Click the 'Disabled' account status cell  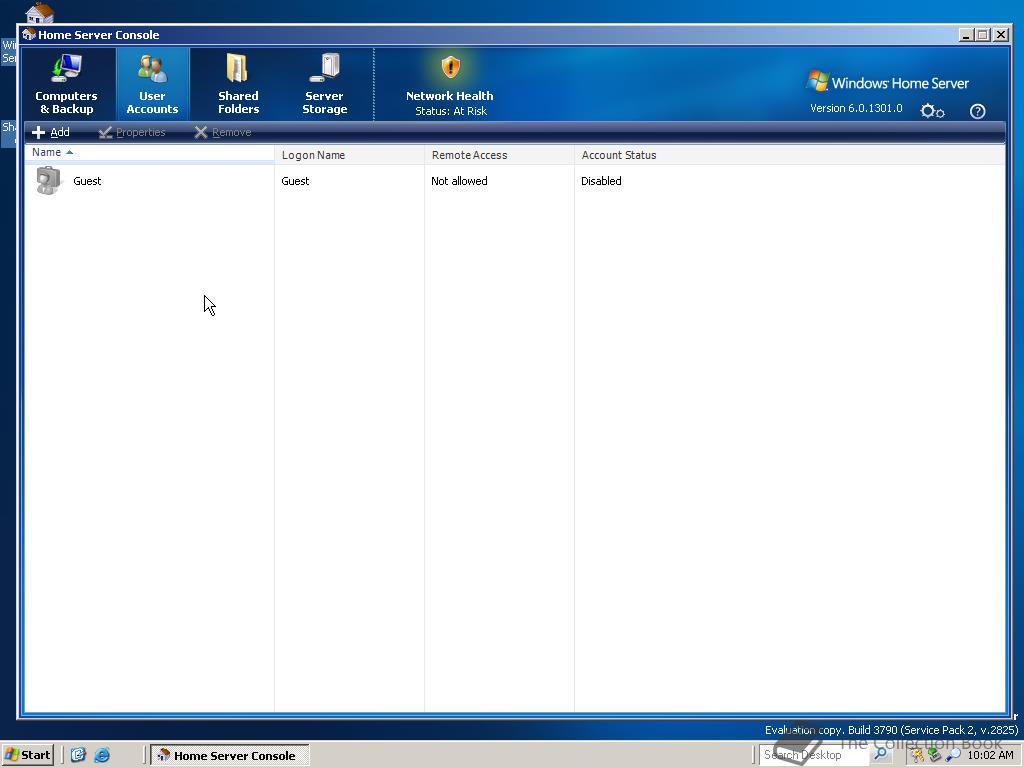pos(601,181)
